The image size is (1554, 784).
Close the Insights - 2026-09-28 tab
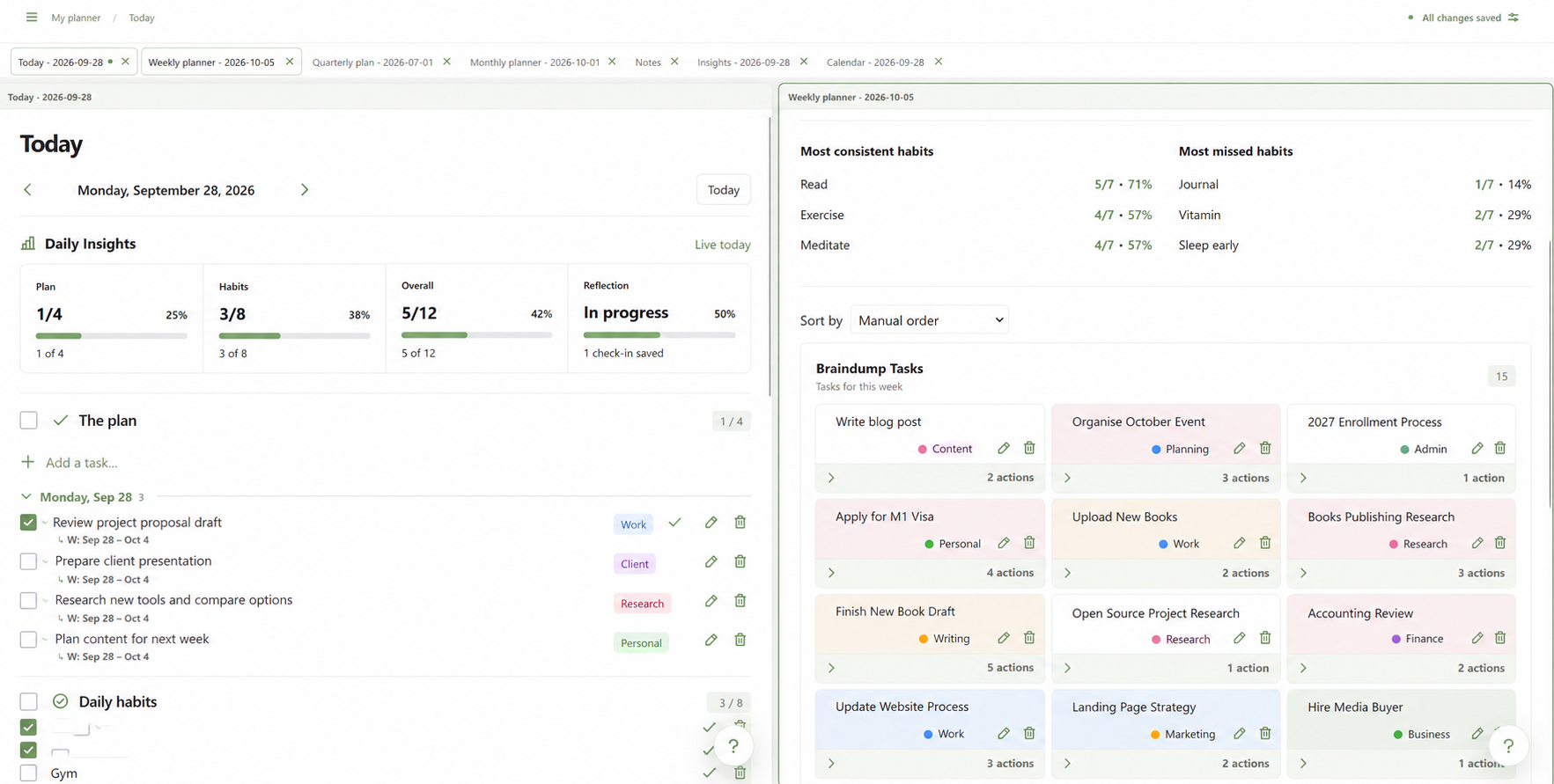coord(804,62)
